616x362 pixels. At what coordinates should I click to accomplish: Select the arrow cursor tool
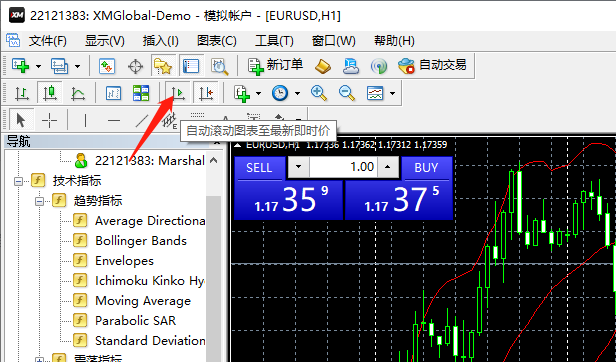(21, 119)
